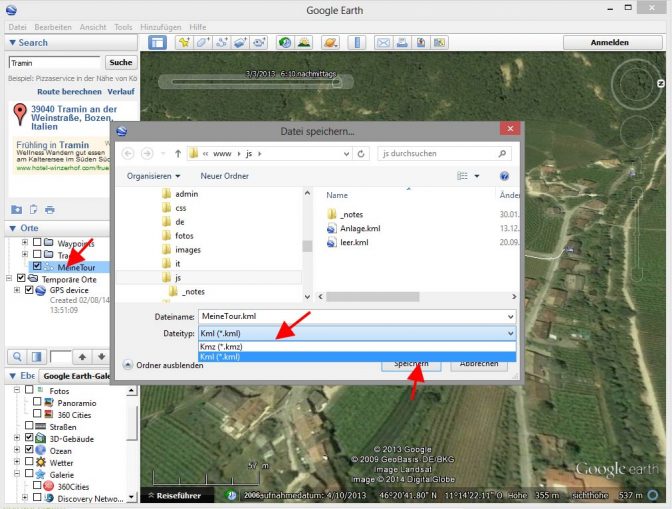Image resolution: width=672 pixels, height=509 pixels.
Task: Toggle the sidebar panel toolbar icon
Action: (x=157, y=42)
